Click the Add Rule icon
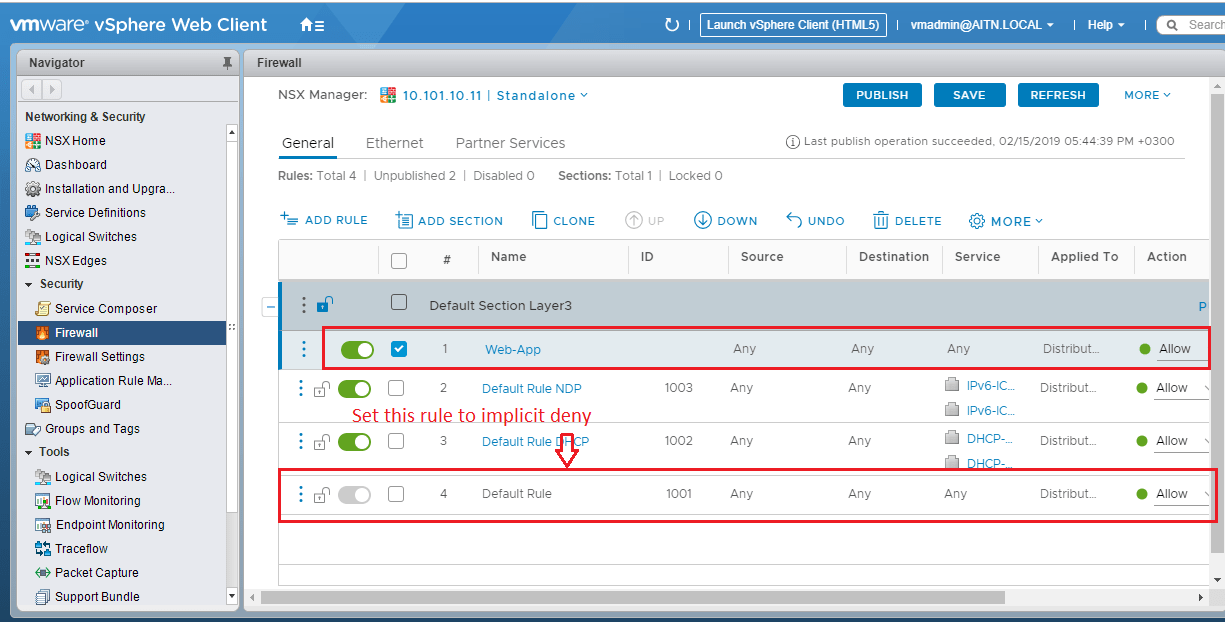Screen dimensions: 1225x622 [x=289, y=220]
